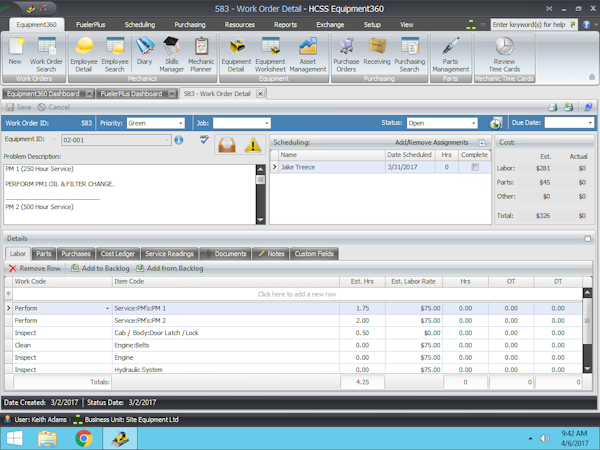Open Employee Search
The height and width of the screenshot is (450, 600).
[115, 55]
